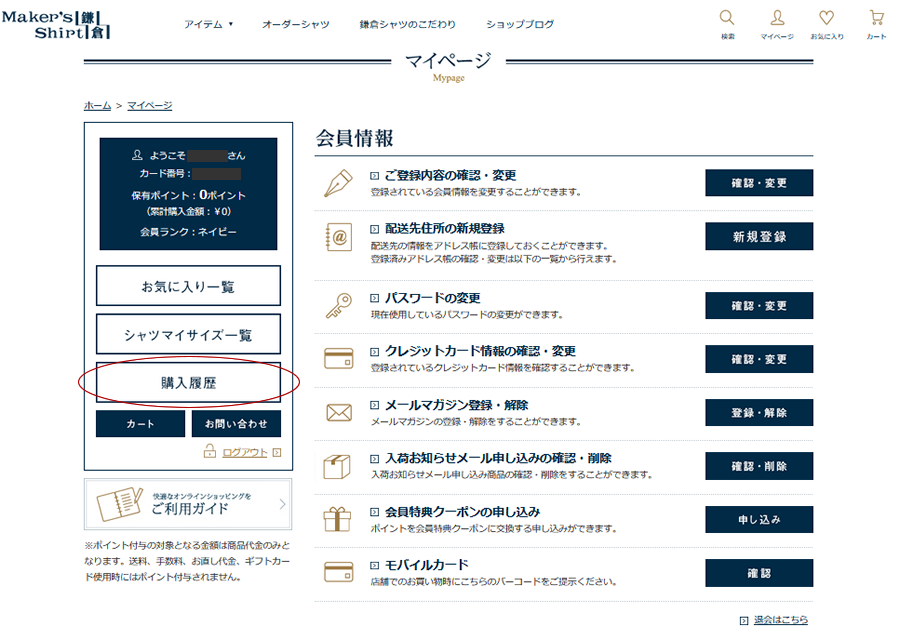Click the chevron on ご利用ガイド banner
Image resolution: width=900 pixels, height=640 pixels.
point(282,504)
